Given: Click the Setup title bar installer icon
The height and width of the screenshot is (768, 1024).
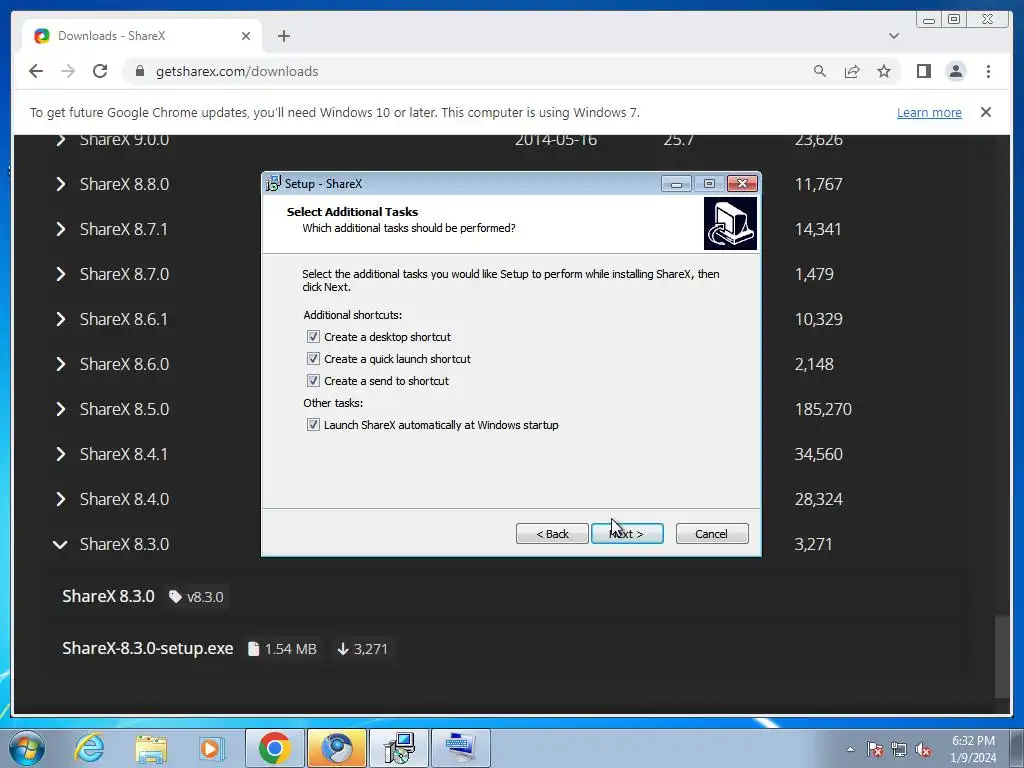Looking at the screenshot, I should tap(274, 184).
